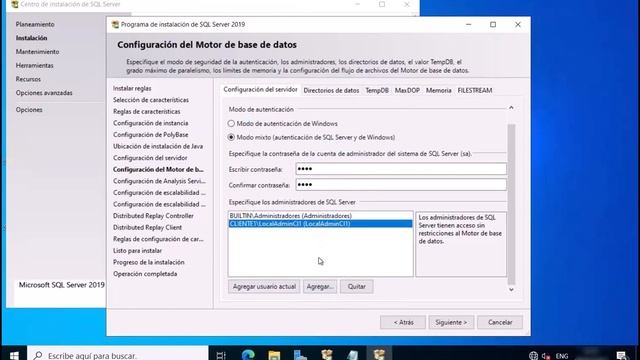640x360 pixels.
Task: Open File Explorer from the taskbar
Action: 274,355
